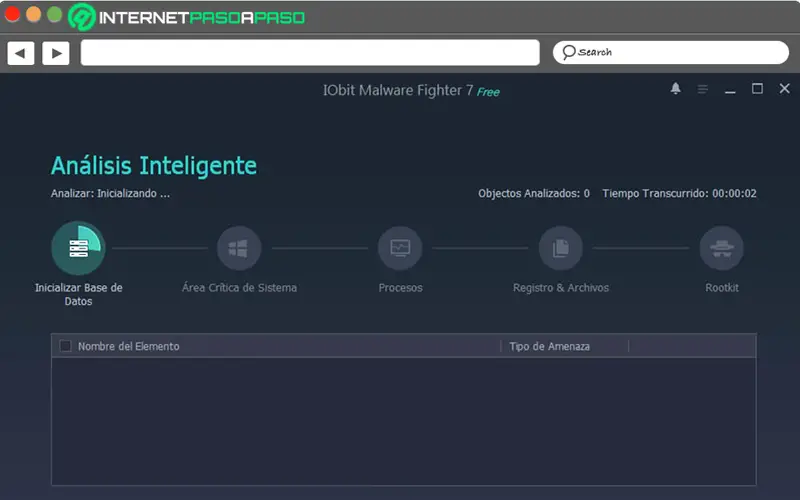
Task: Click the green Free edition label
Action: click(488, 92)
